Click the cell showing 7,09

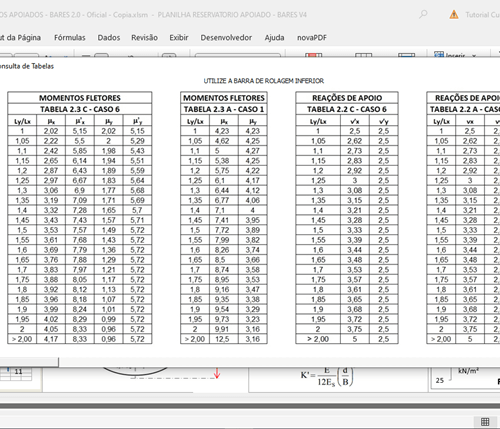(80, 200)
